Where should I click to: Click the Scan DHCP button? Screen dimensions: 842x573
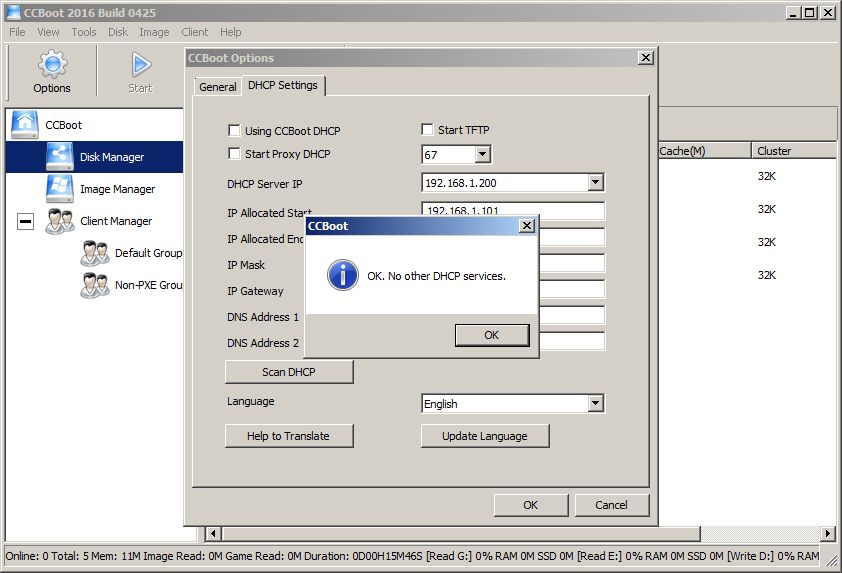289,372
